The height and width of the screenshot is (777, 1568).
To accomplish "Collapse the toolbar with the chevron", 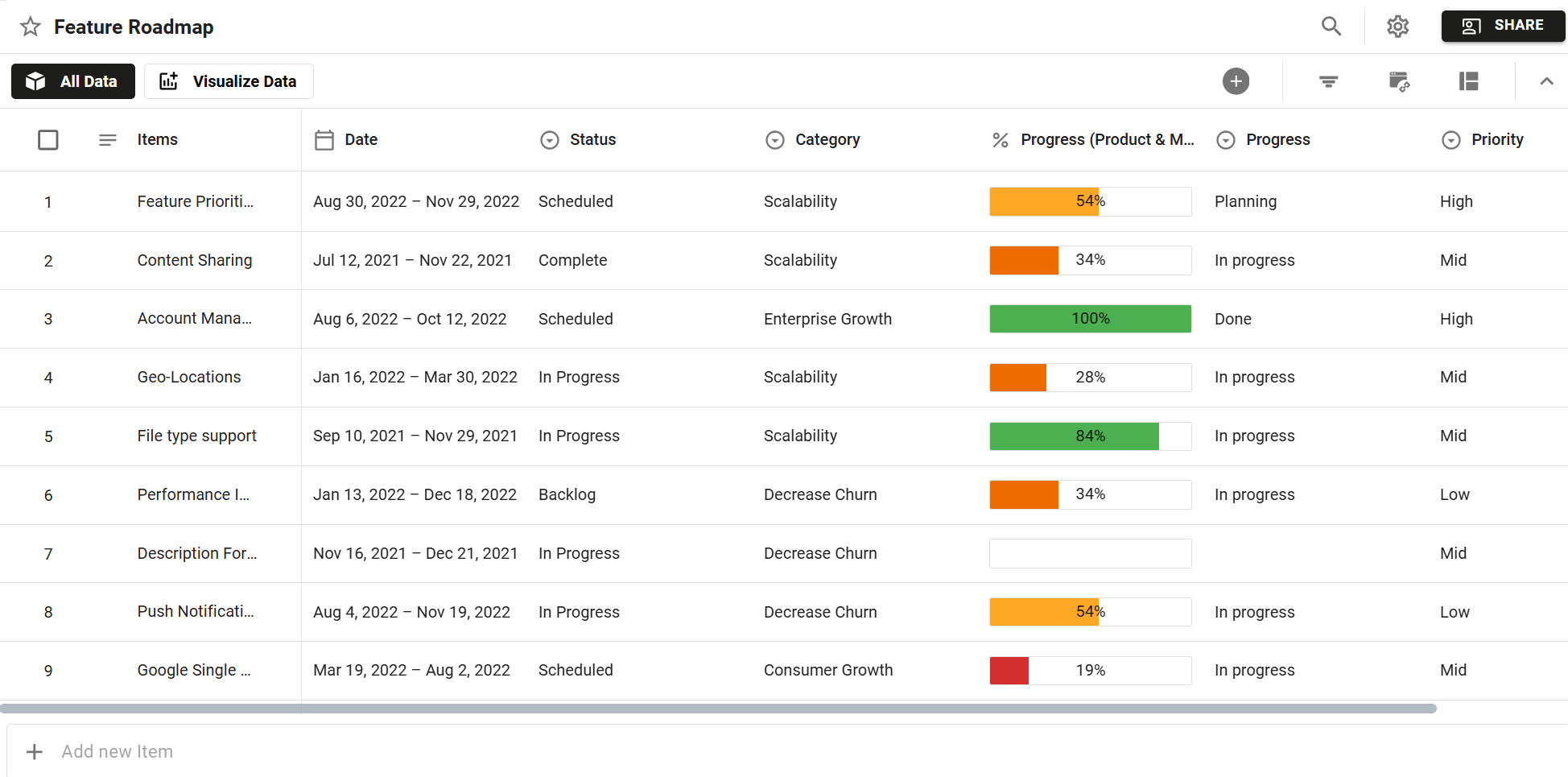I will (1546, 81).
